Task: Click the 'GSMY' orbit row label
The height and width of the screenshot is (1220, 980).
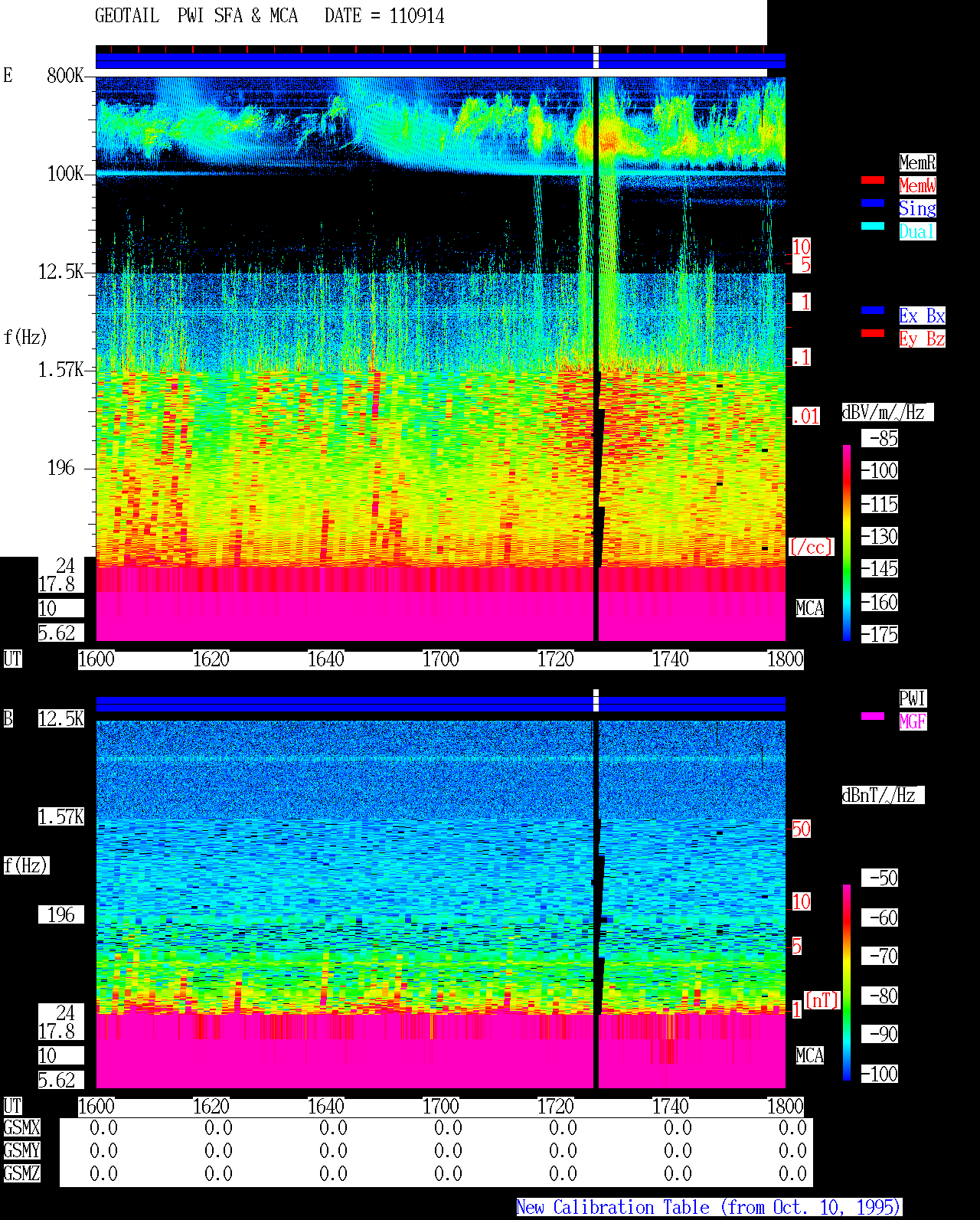Action: (22, 1150)
